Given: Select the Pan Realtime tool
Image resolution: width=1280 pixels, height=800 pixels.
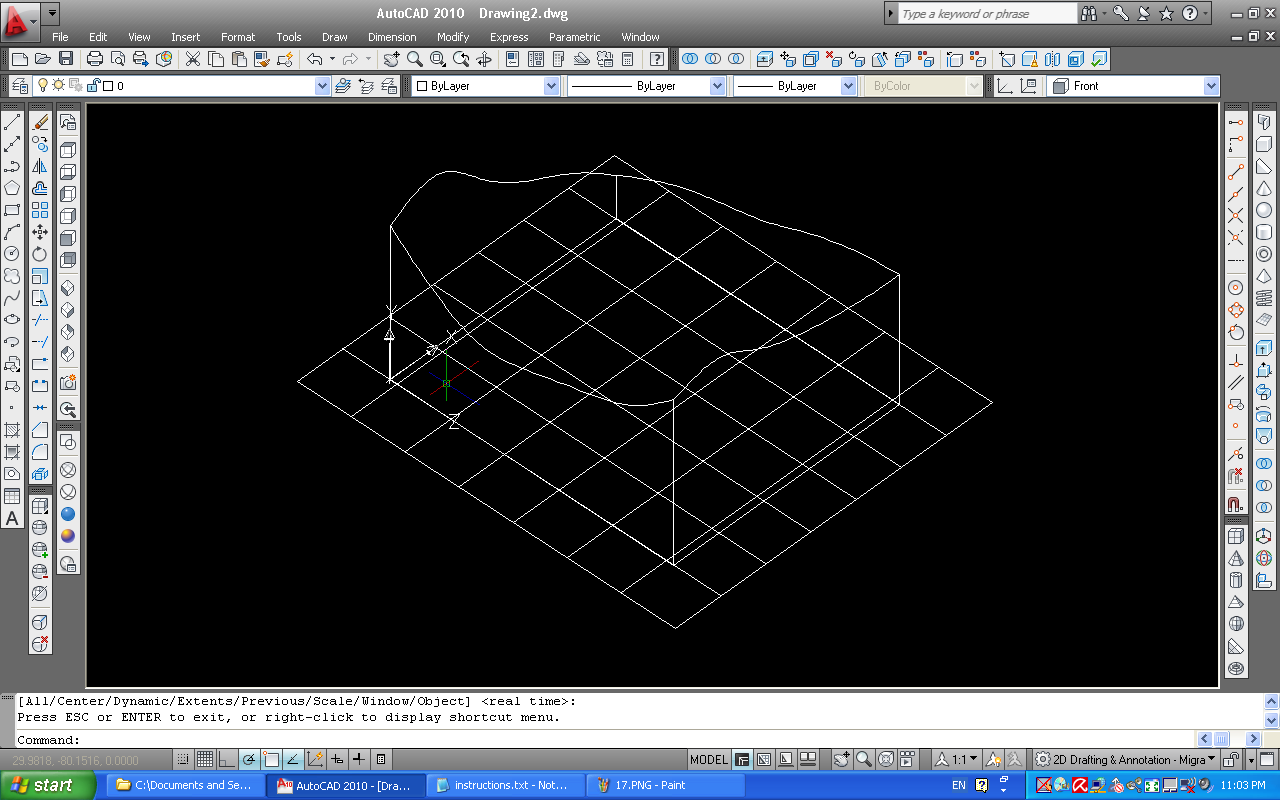Looking at the screenshot, I should (391, 58).
